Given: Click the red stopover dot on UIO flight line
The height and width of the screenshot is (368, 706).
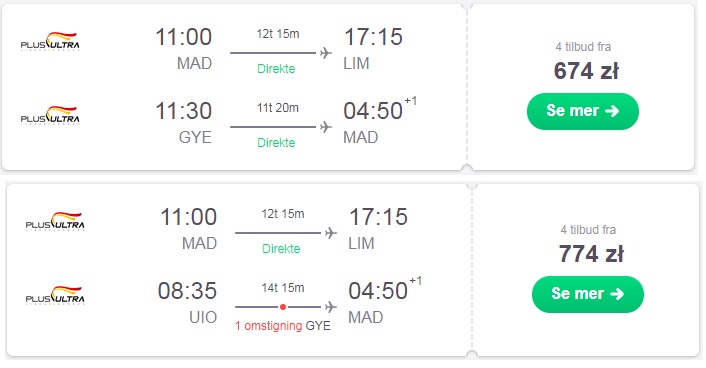Looking at the screenshot, I should click(283, 307).
